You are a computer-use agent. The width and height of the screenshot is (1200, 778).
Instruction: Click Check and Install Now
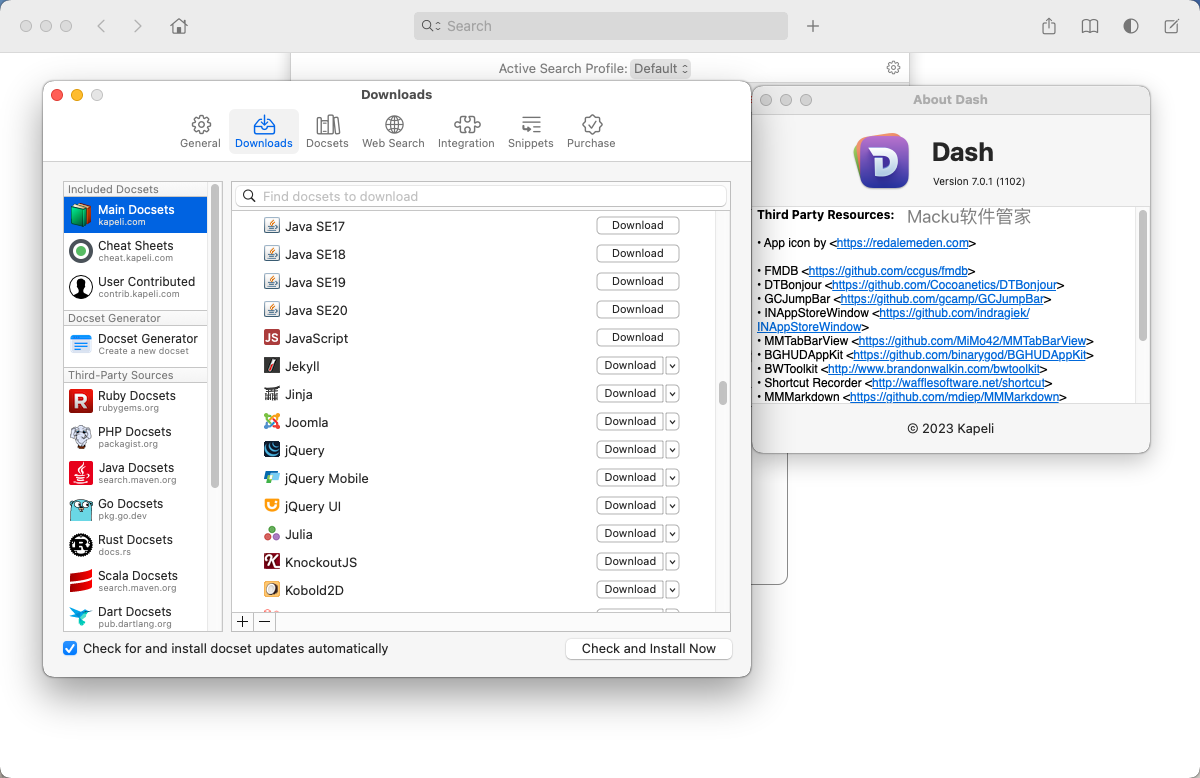(649, 648)
